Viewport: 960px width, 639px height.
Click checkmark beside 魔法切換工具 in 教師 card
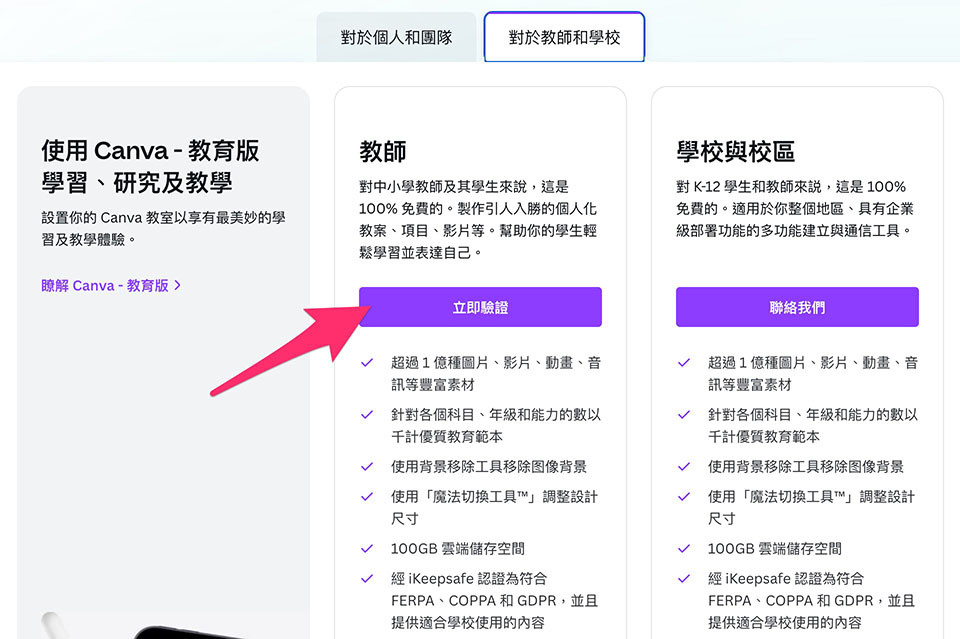[367, 497]
